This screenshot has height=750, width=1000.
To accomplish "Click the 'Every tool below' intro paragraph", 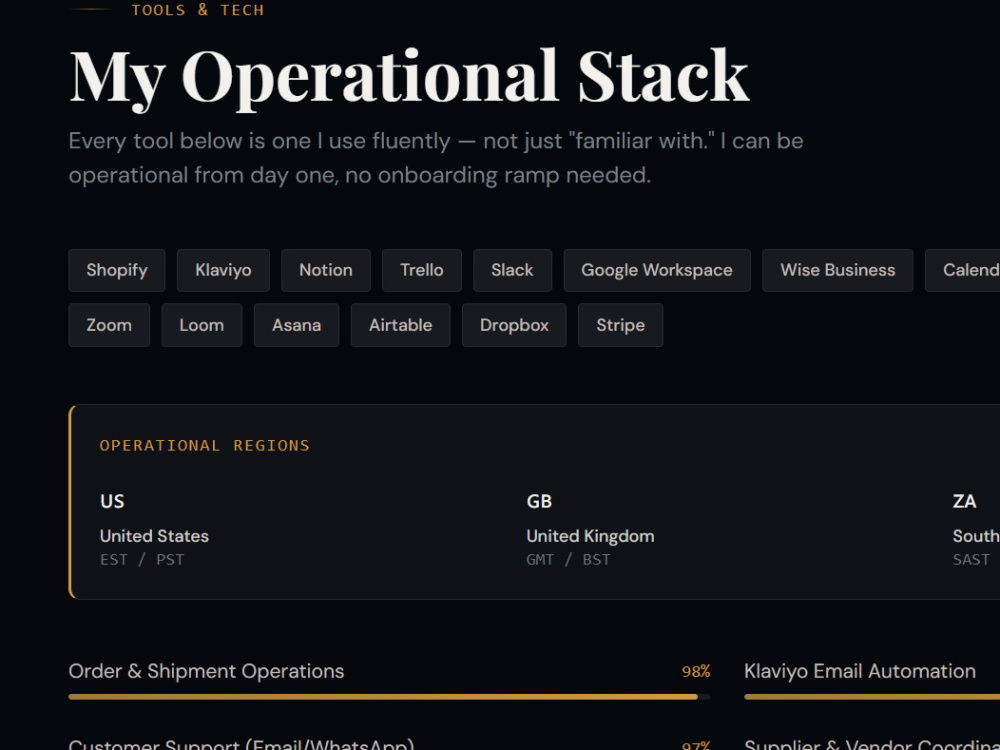I will click(436, 158).
